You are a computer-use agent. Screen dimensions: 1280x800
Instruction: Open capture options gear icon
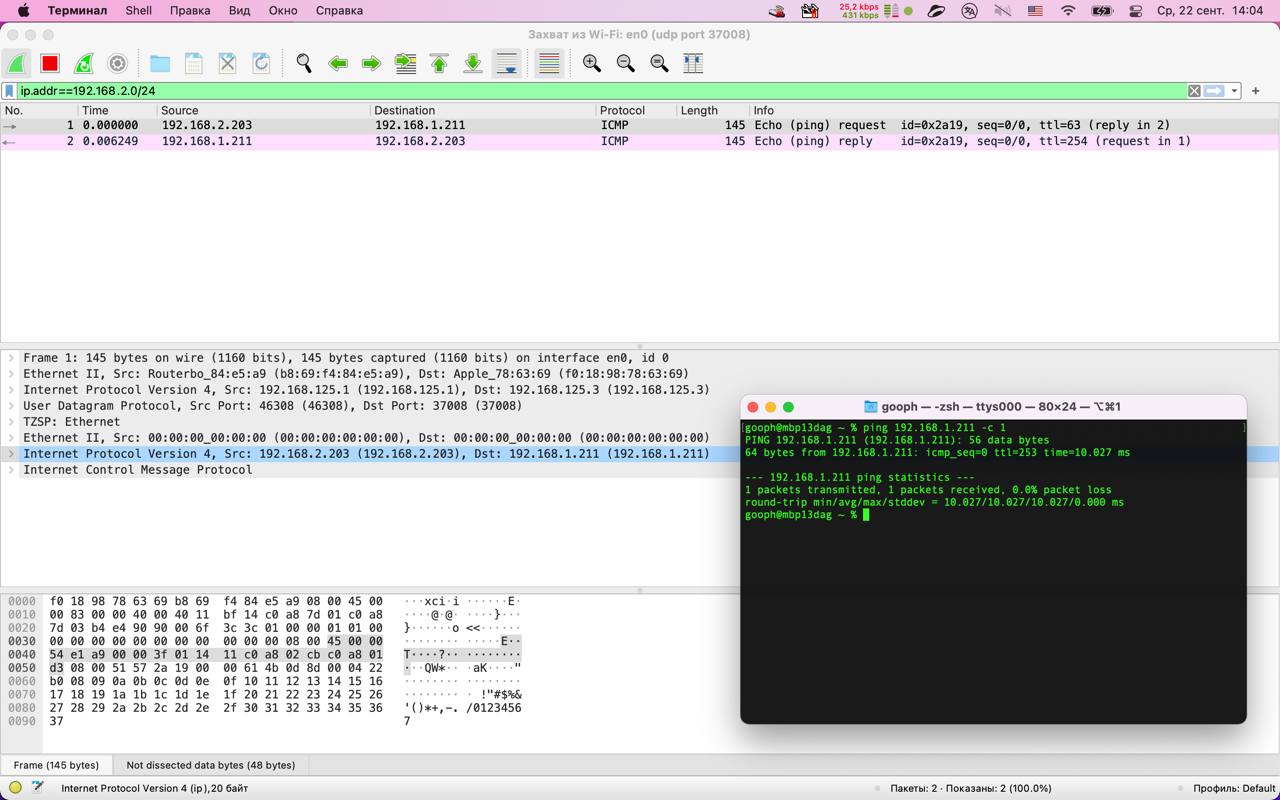pos(117,63)
